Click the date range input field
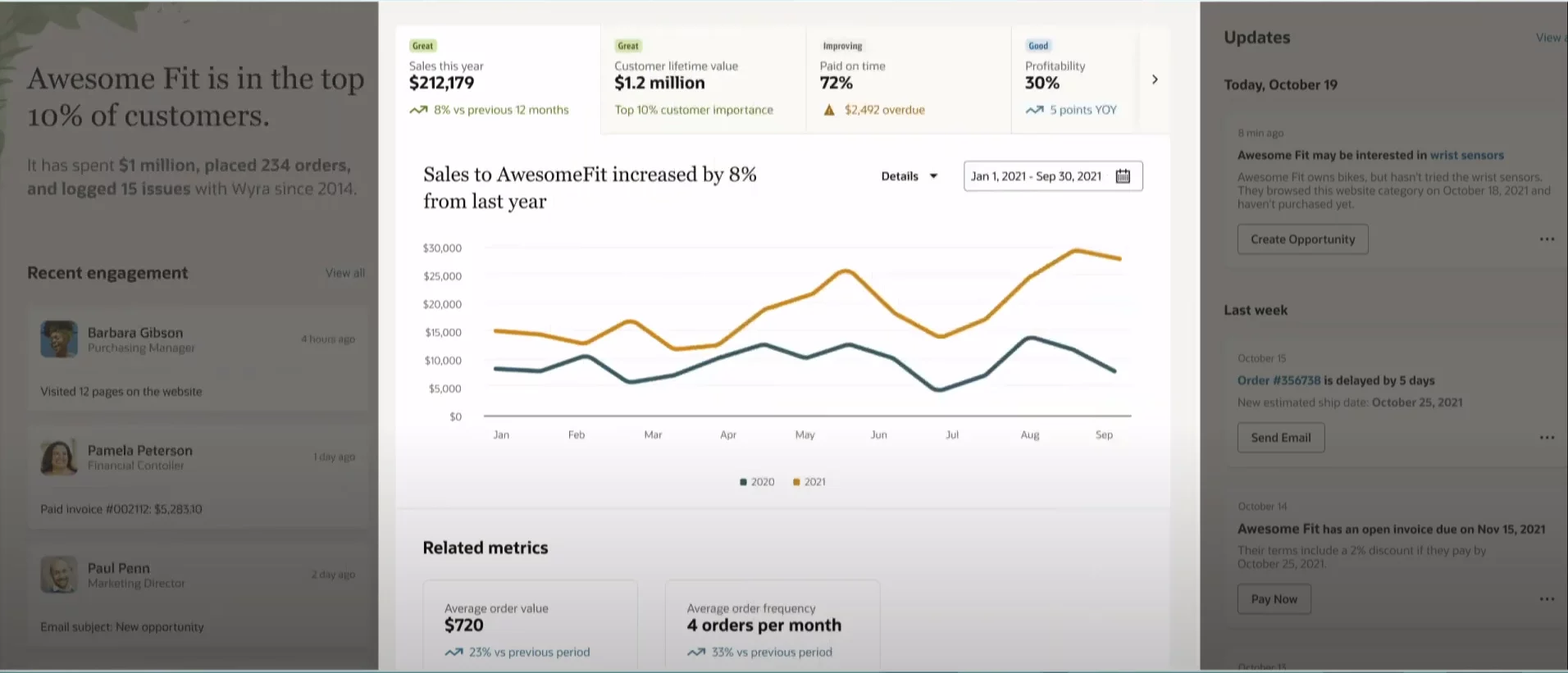Screen dimensions: 1568x673 (x=1037, y=176)
